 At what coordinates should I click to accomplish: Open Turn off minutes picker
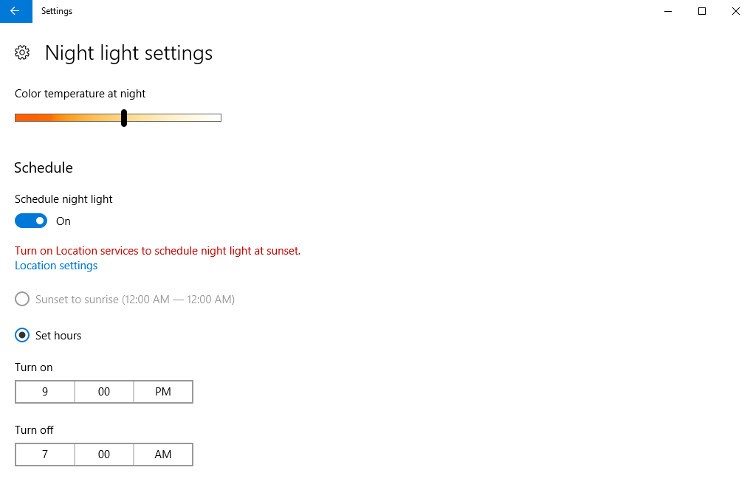(104, 454)
